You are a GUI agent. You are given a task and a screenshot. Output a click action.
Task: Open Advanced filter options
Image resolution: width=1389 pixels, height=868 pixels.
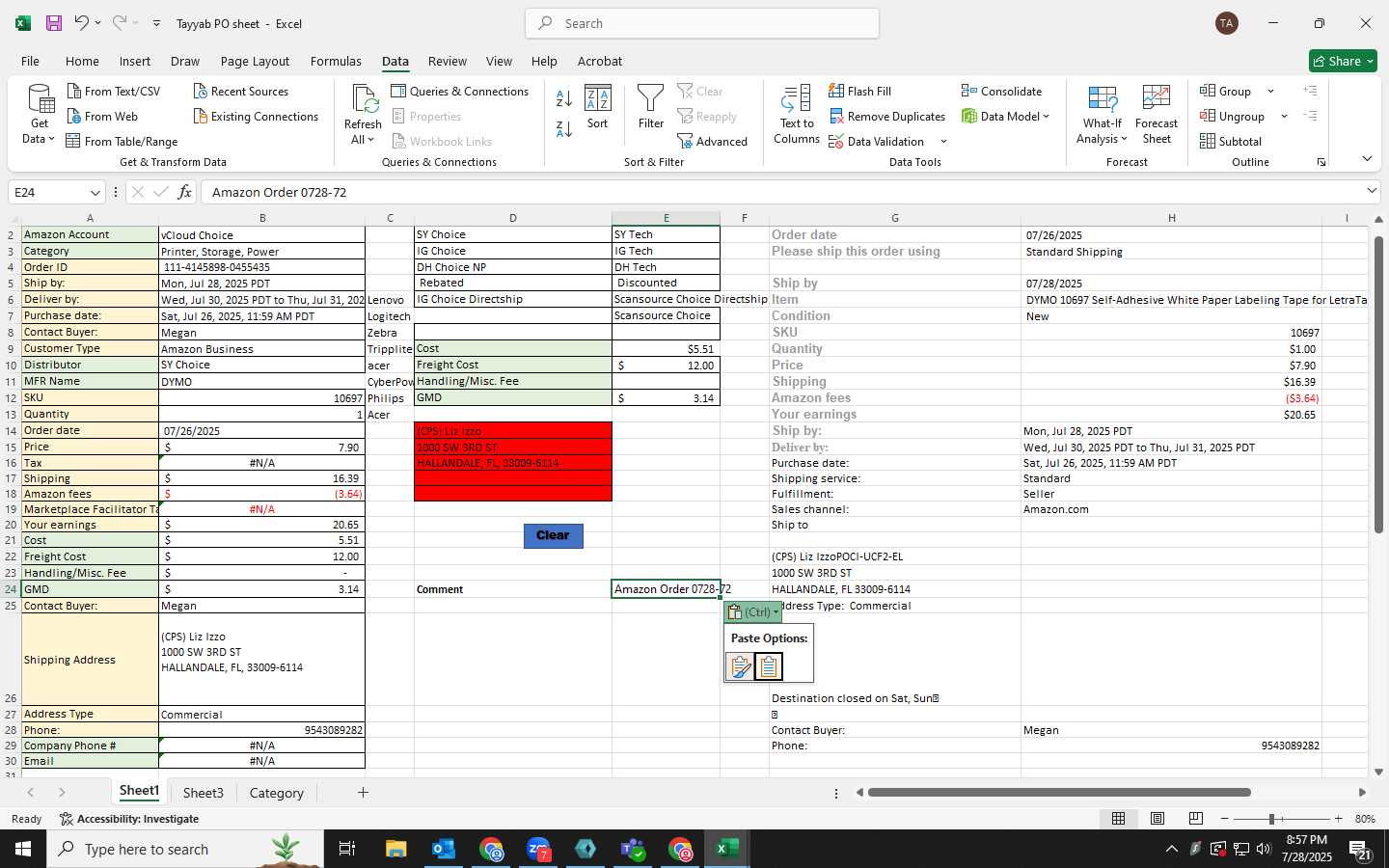point(712,142)
